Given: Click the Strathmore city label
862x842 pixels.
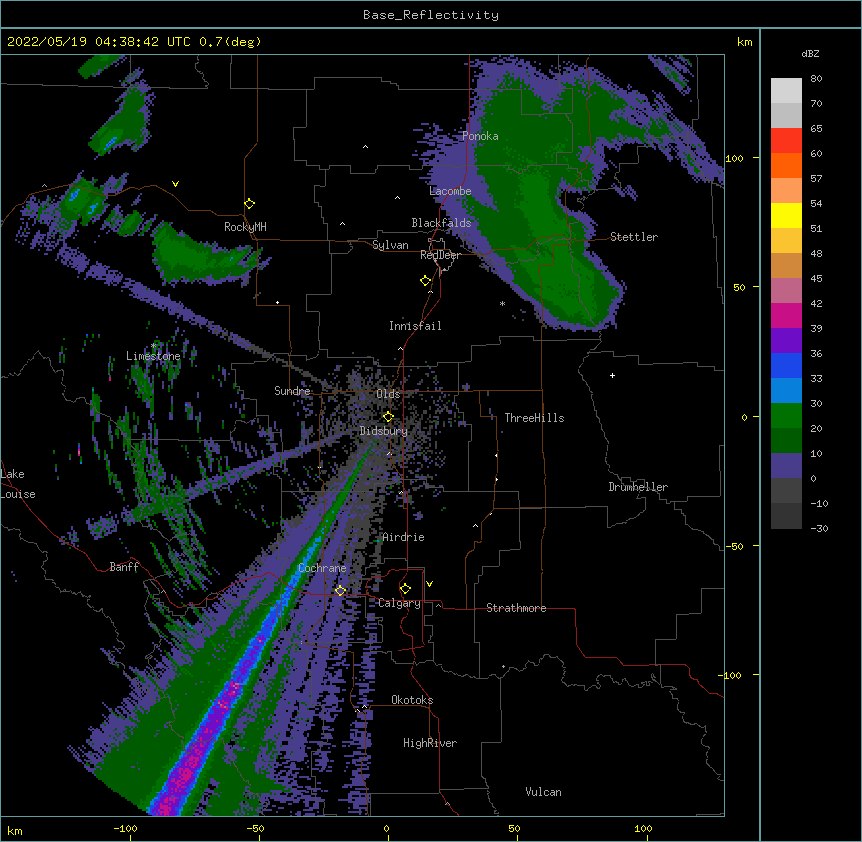Looking at the screenshot, I should click(x=516, y=608).
